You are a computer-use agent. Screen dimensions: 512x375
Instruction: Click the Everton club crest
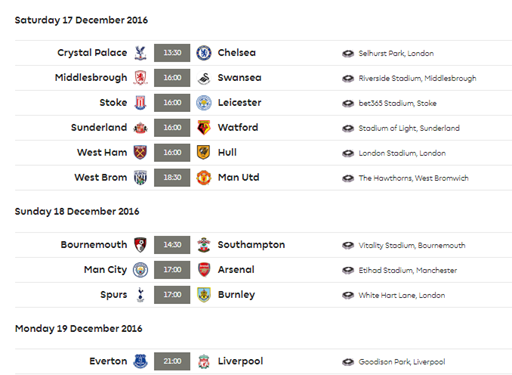pos(140,361)
